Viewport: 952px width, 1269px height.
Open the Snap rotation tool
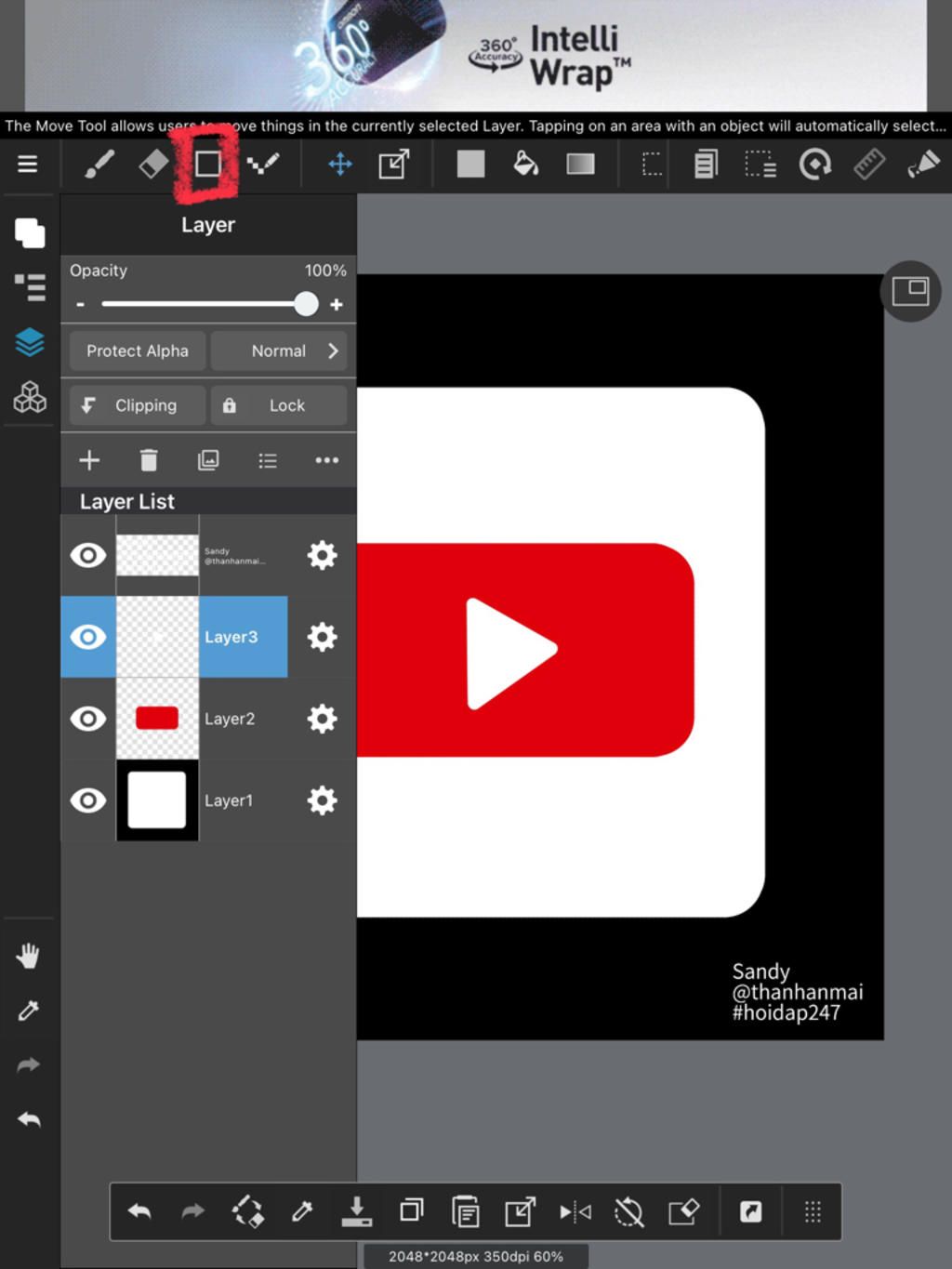[815, 165]
